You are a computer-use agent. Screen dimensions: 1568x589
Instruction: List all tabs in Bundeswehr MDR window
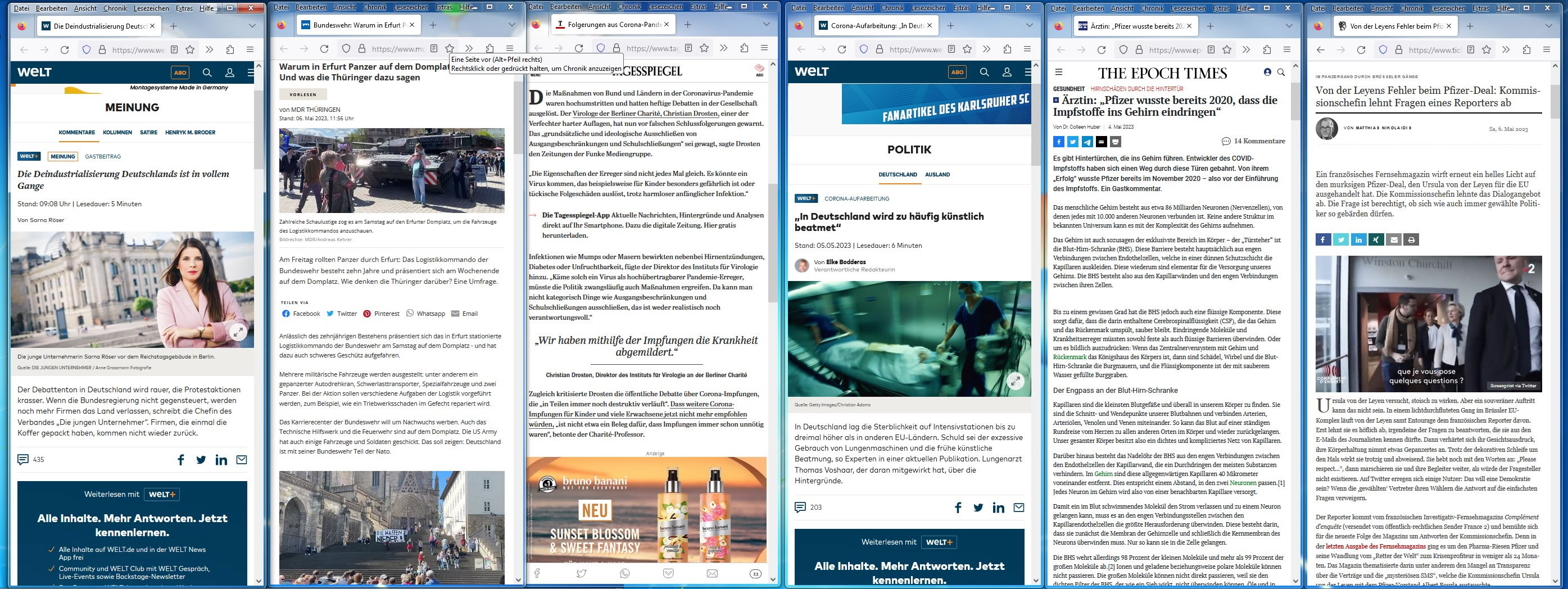[511, 25]
